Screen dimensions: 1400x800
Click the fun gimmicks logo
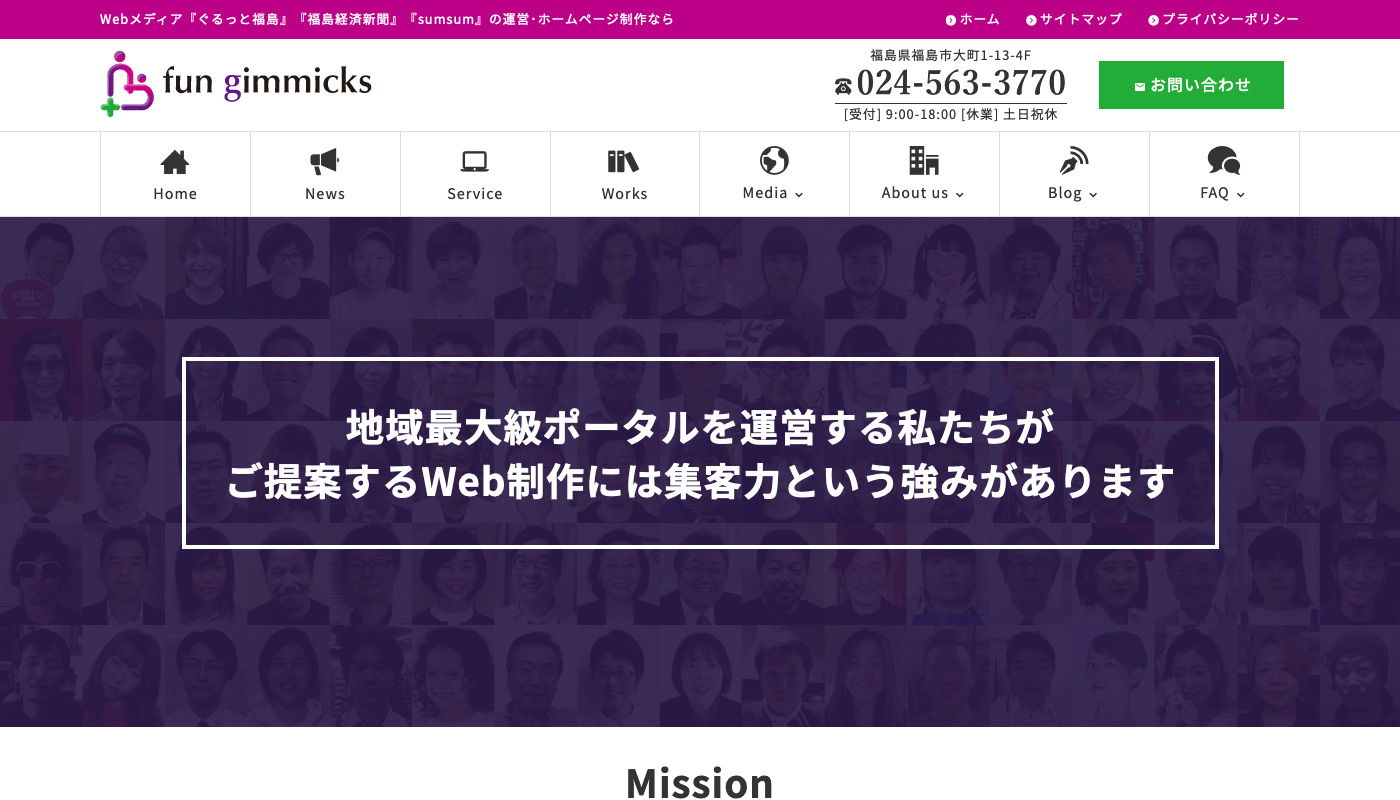tap(236, 84)
